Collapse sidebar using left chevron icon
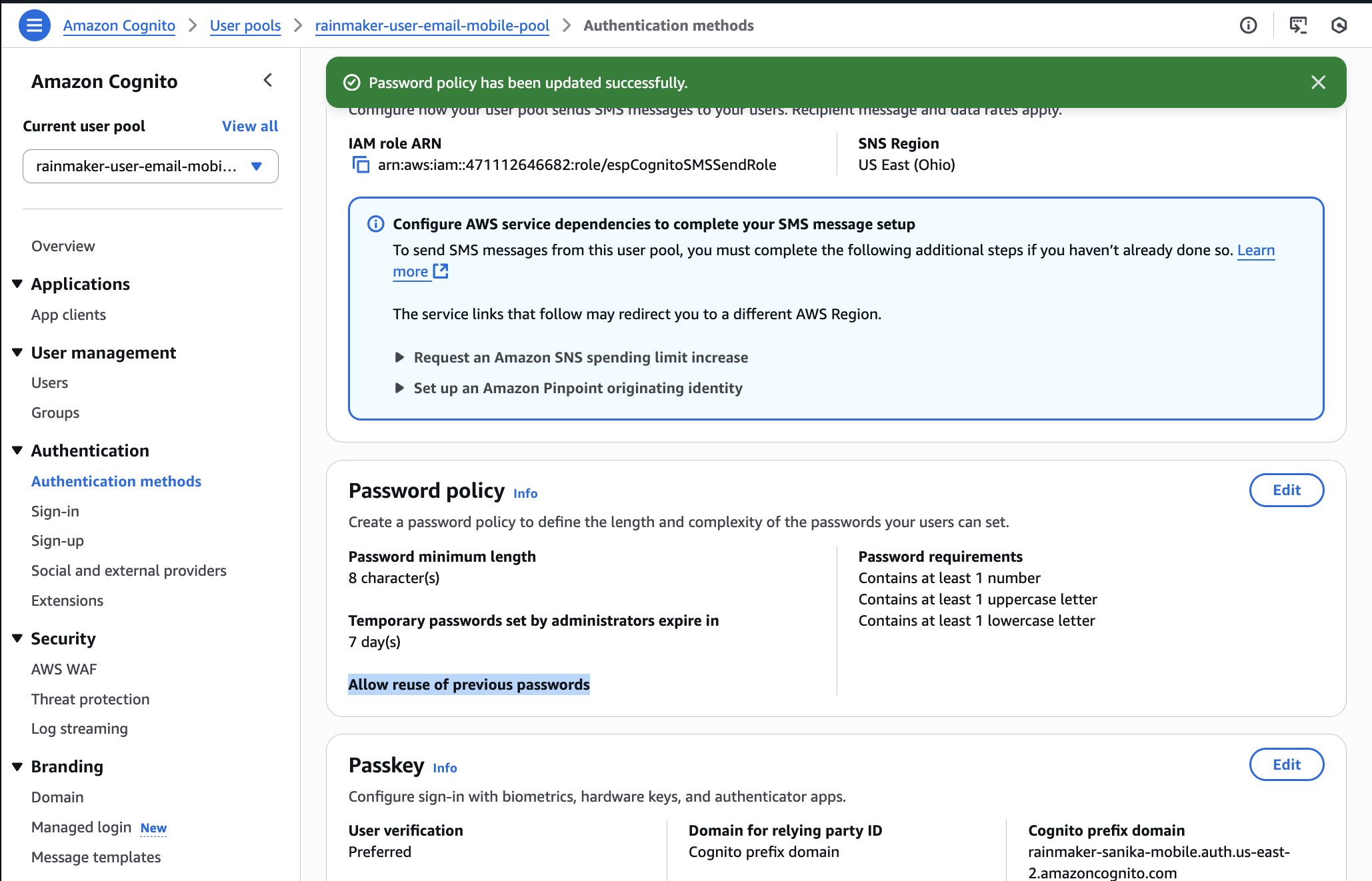The width and height of the screenshot is (1372, 881). click(267, 80)
